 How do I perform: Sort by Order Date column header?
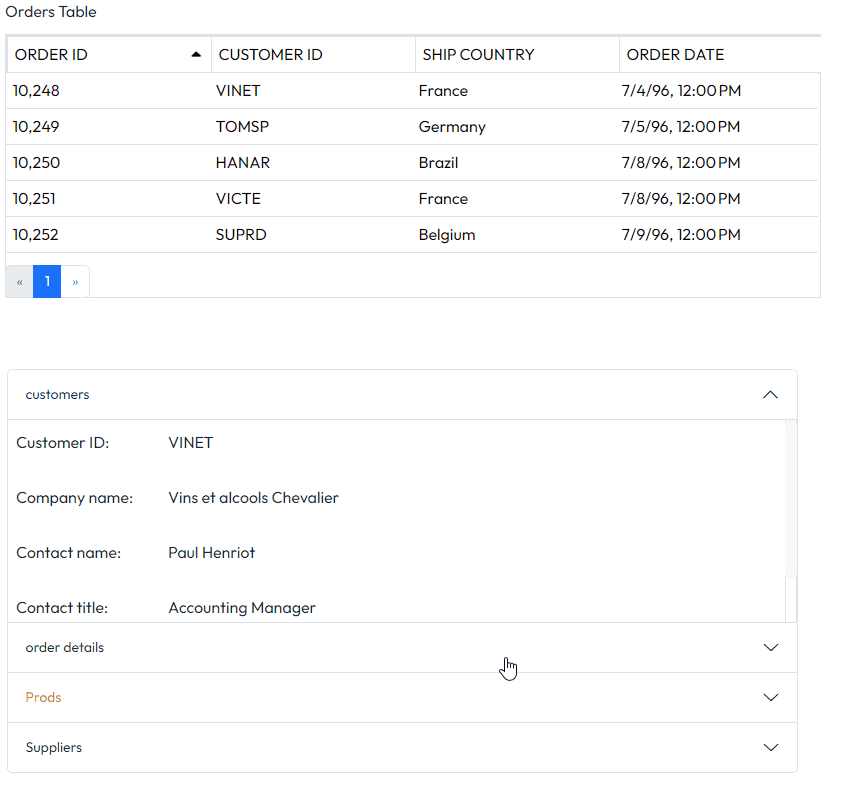click(720, 55)
